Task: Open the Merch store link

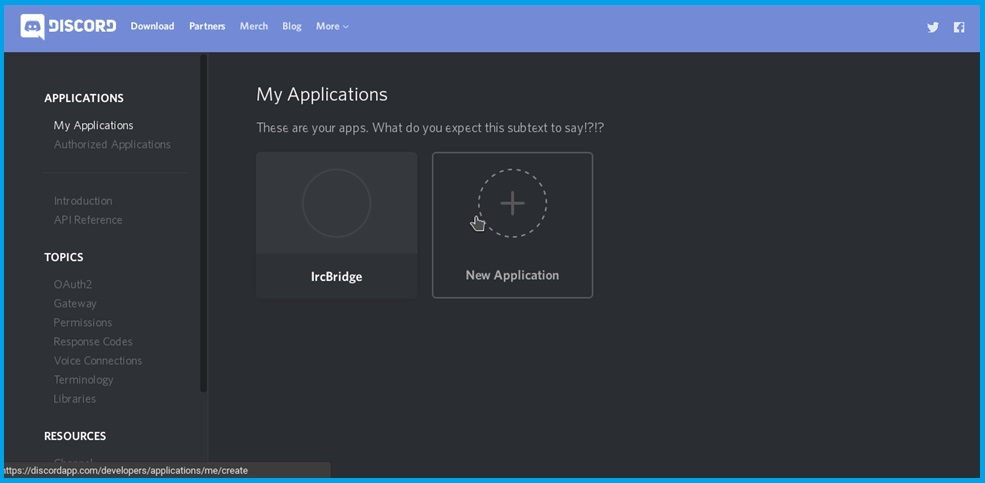Action: (253, 26)
